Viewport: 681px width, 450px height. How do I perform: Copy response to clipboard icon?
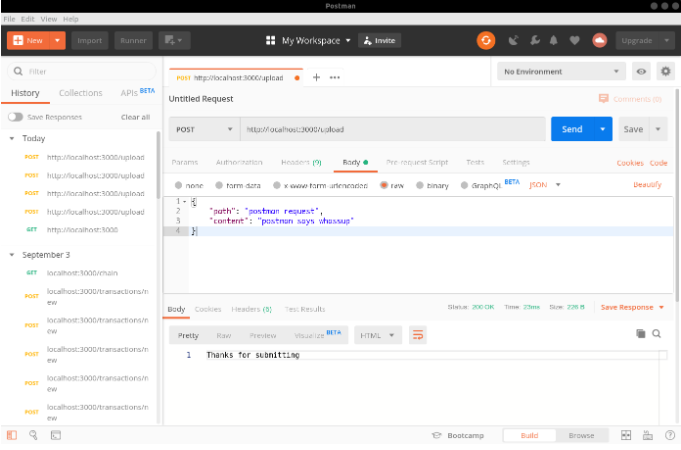(x=640, y=333)
